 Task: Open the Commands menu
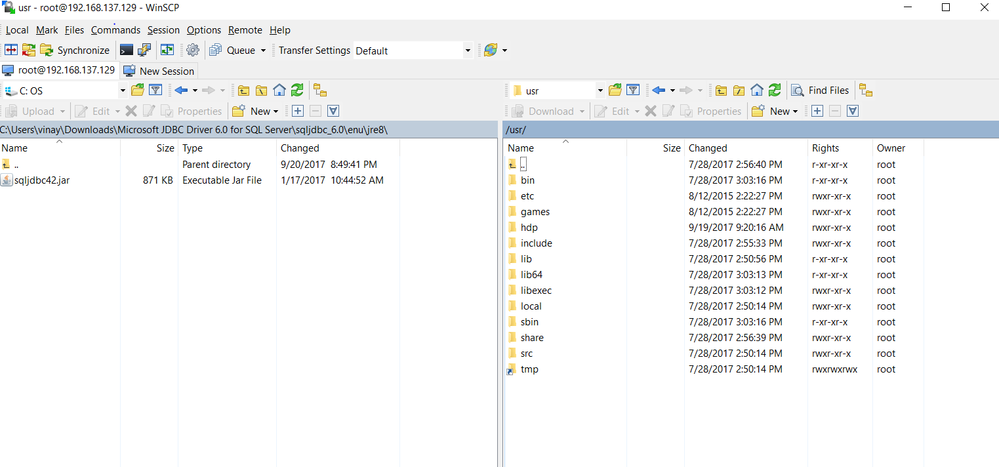[115, 30]
